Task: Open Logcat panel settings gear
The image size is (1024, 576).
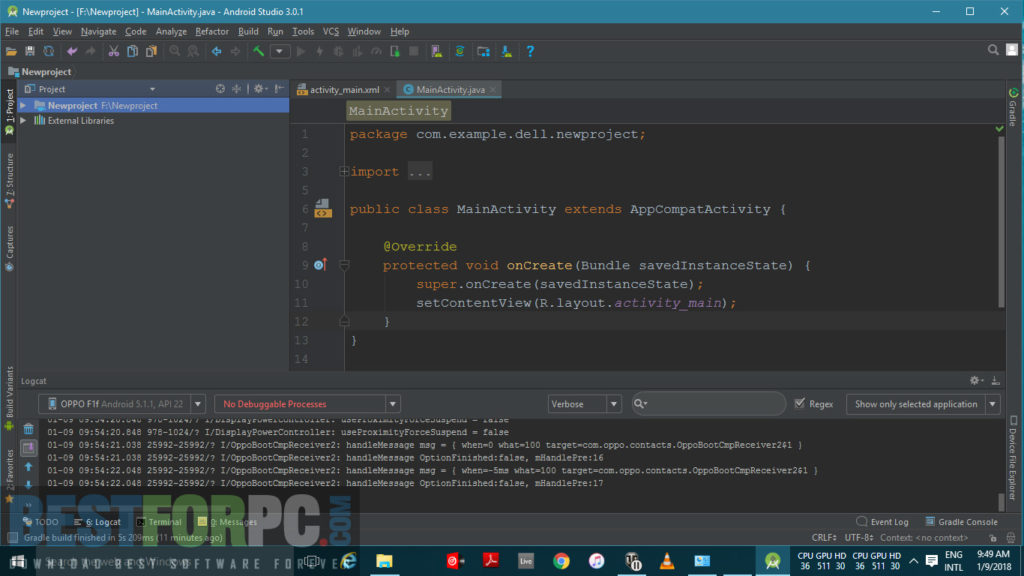Action: pos(976,381)
